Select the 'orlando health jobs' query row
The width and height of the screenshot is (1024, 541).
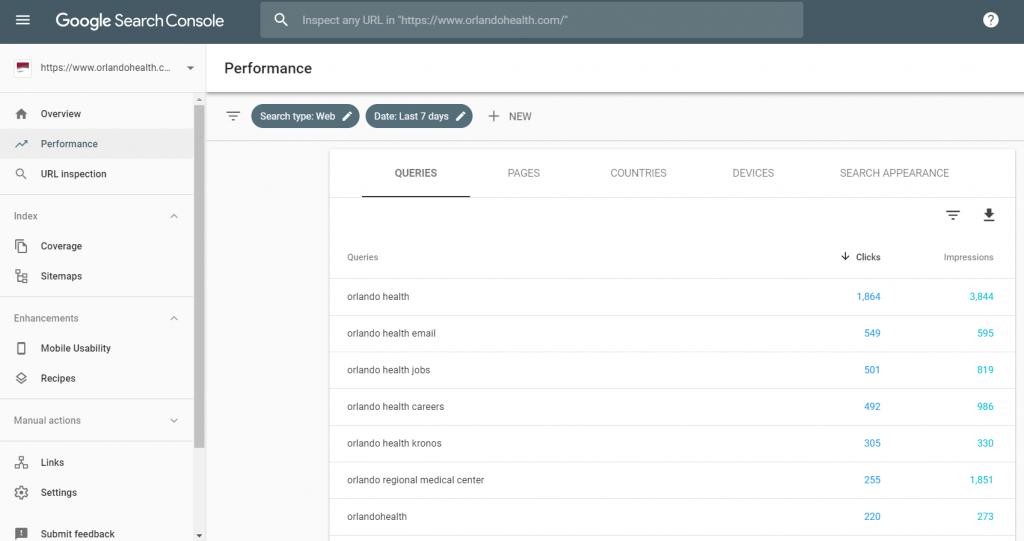point(672,370)
